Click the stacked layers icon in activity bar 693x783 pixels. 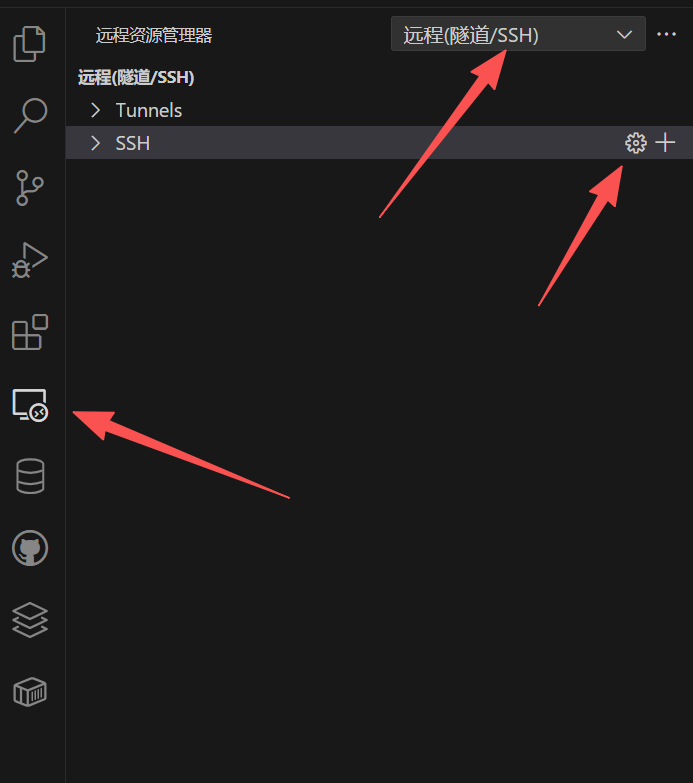tap(30, 620)
